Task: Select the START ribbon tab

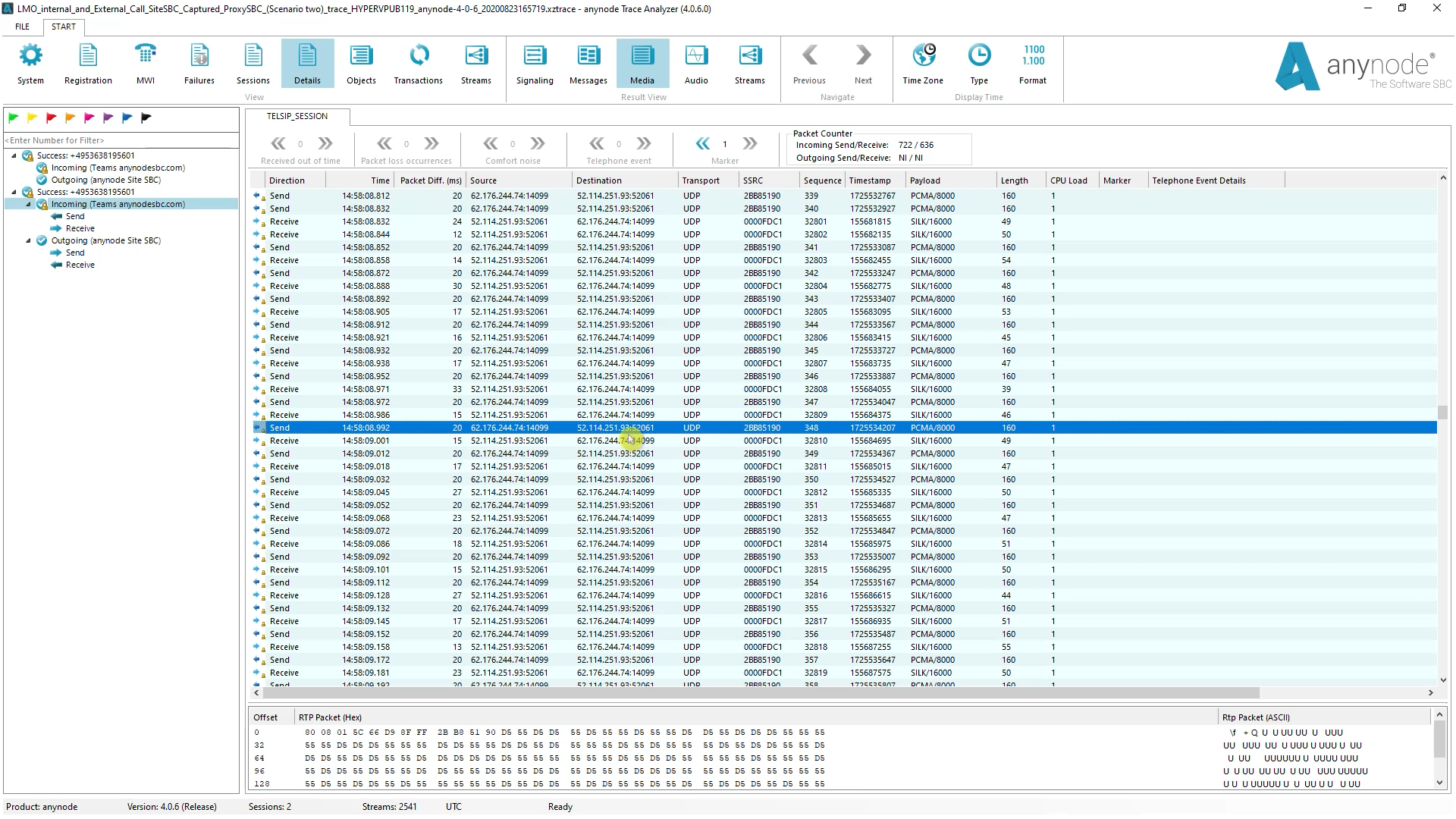Action: pyautogui.click(x=64, y=27)
